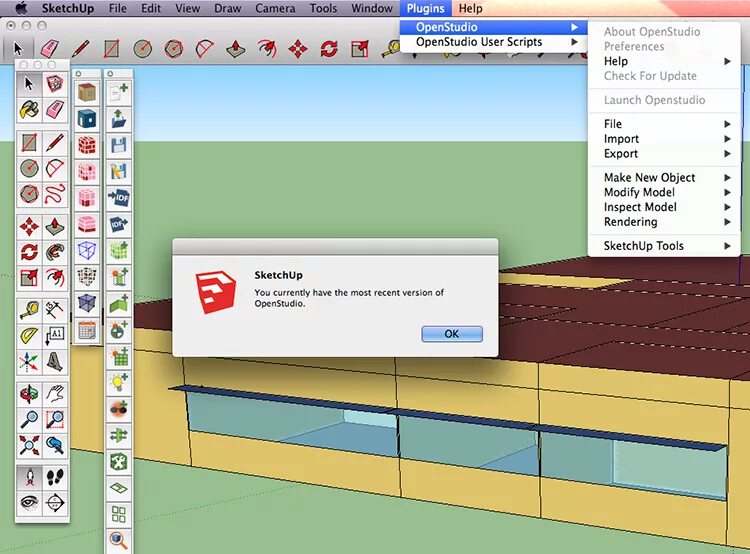The width and height of the screenshot is (750, 554).
Task: Click the OpenStudio new model icon
Action: click(x=119, y=92)
